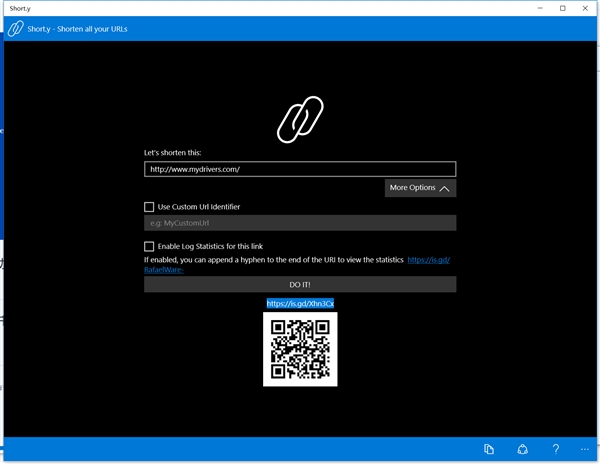Click the URL input with mydrivers.com
This screenshot has width=600, height=464.
tap(300, 169)
